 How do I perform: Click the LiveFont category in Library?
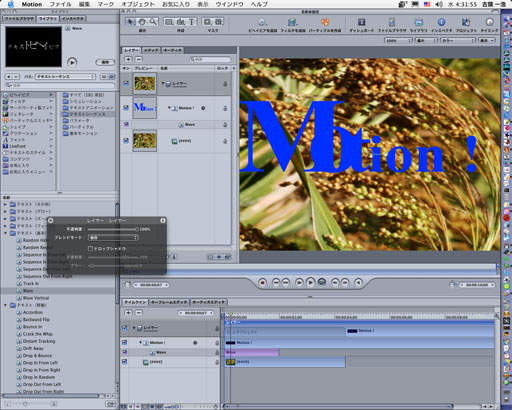(28, 146)
